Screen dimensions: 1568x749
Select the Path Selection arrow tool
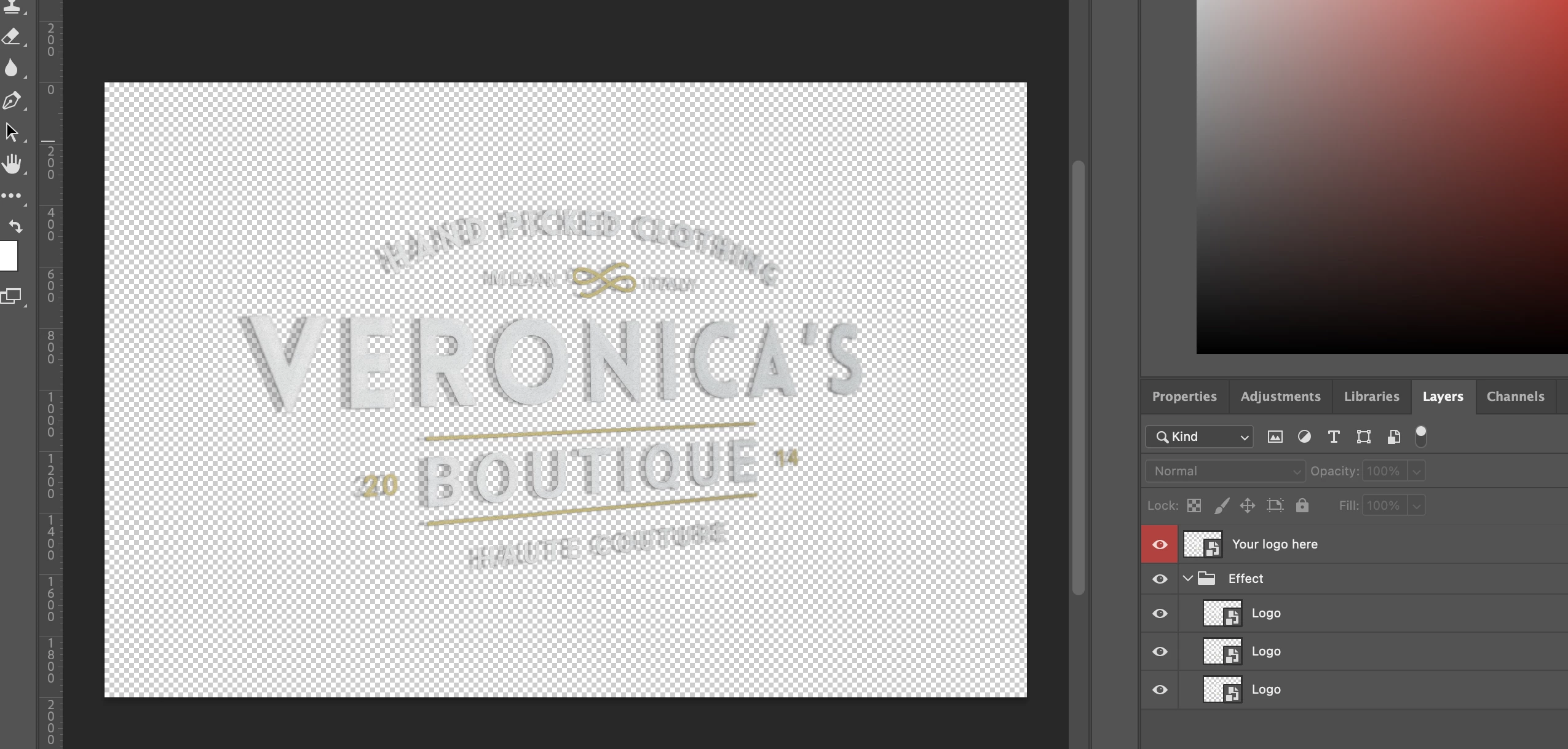(11, 132)
